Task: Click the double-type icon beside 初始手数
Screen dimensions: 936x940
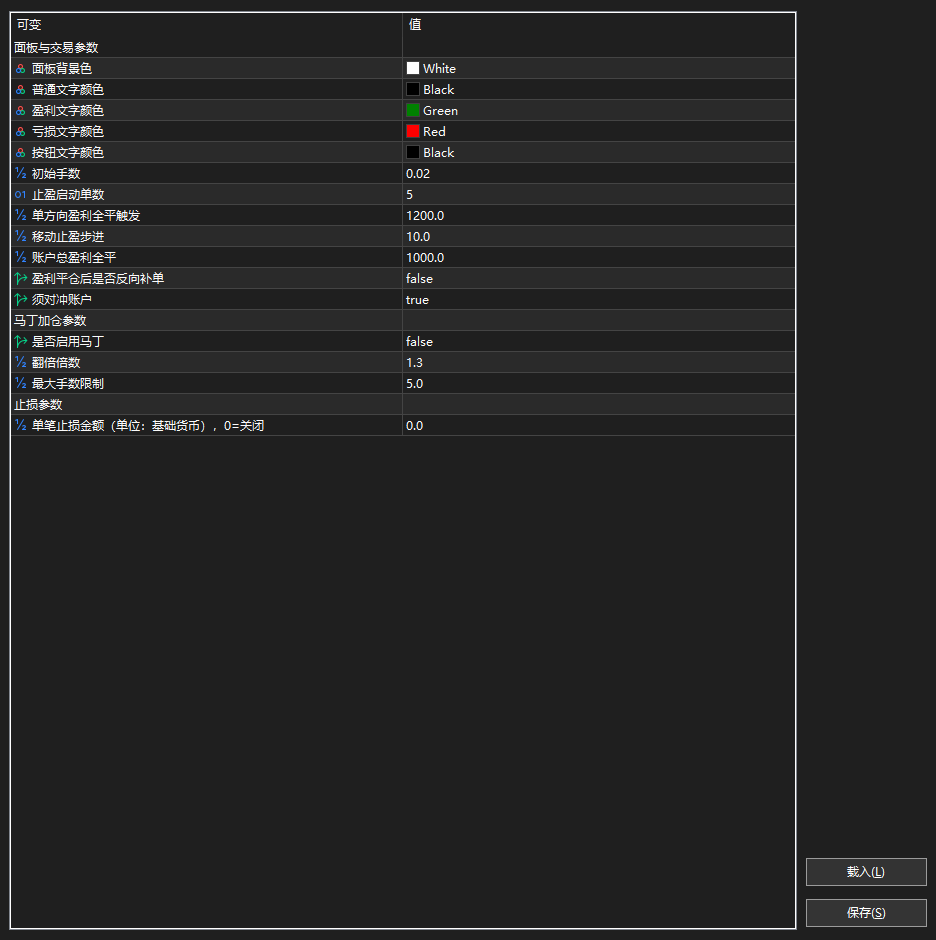Action: point(20,174)
